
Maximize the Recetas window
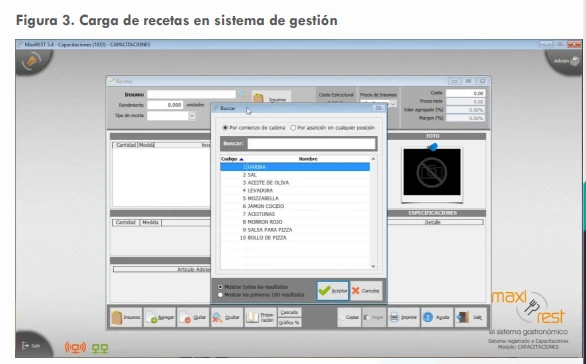468,81
